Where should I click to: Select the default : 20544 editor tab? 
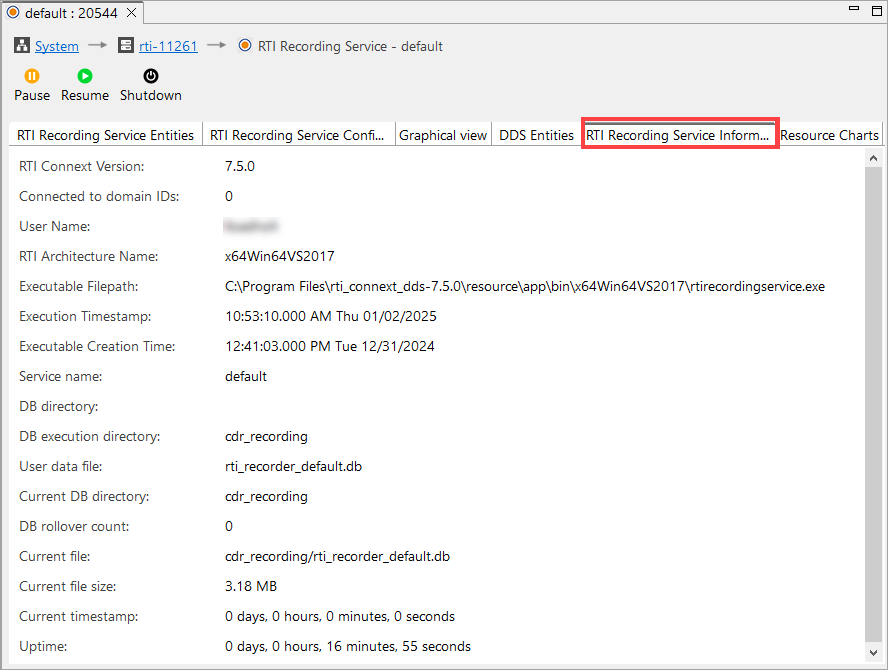[71, 13]
